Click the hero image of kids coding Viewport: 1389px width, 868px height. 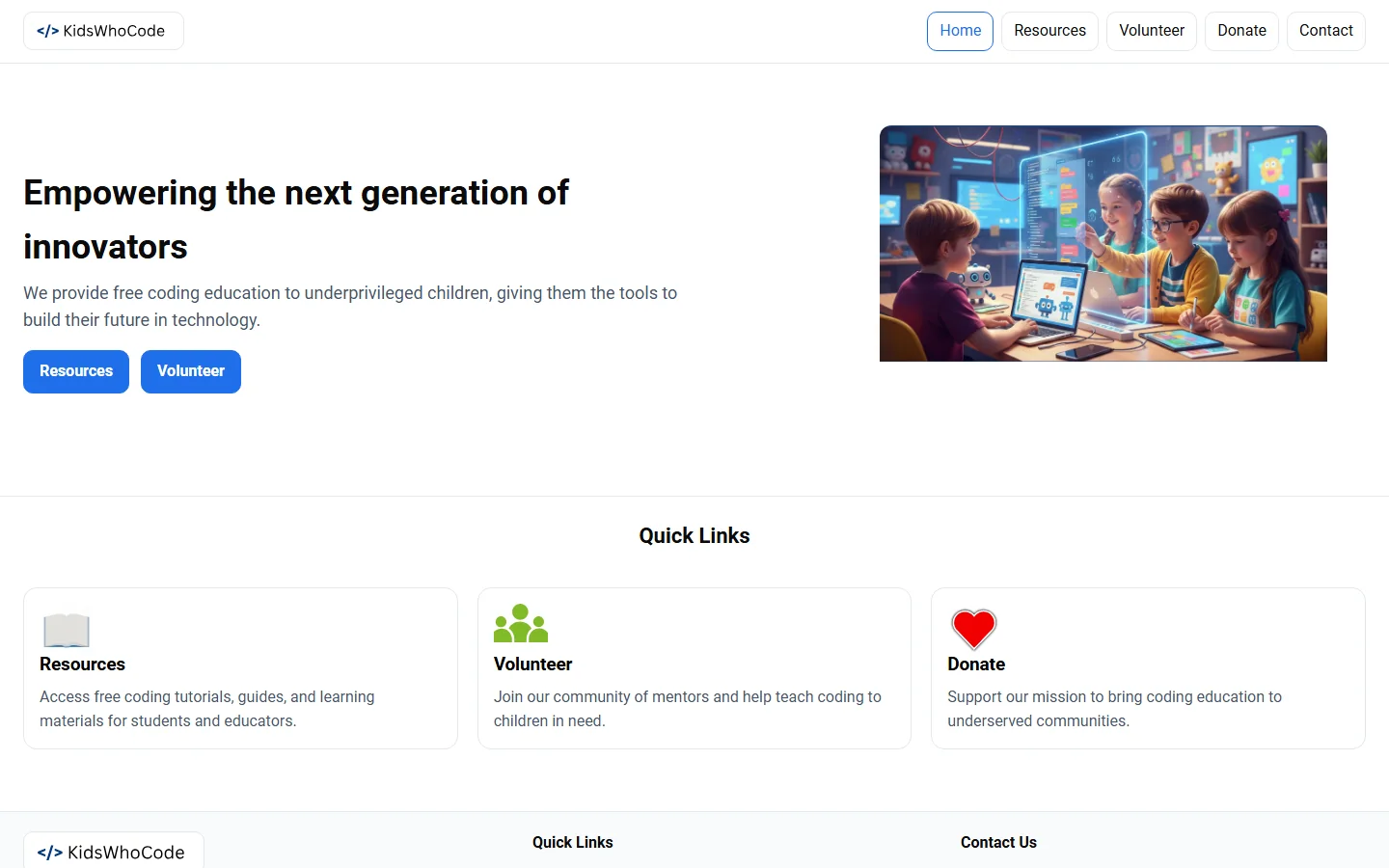tap(1103, 243)
